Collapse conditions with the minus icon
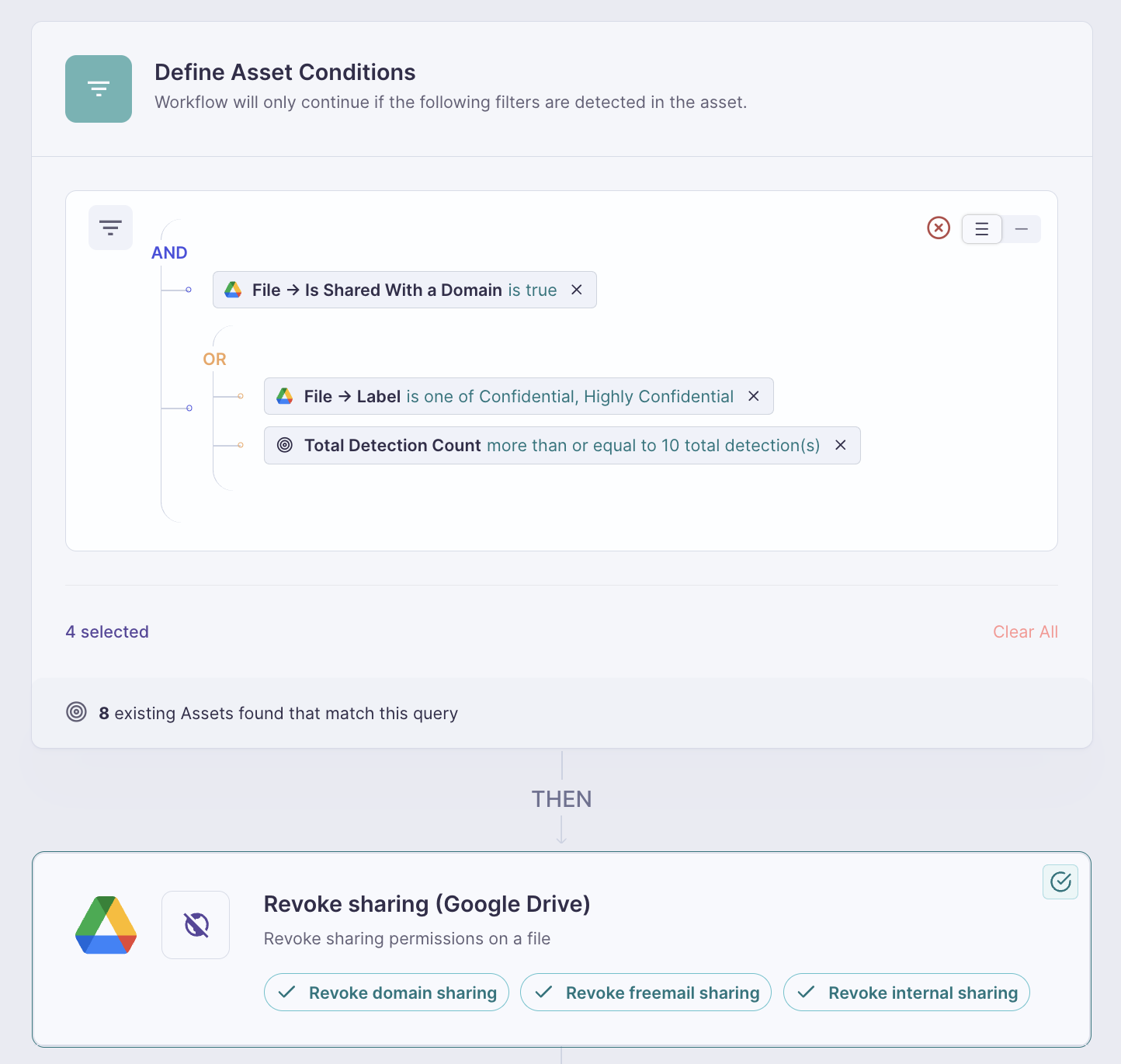 [1022, 229]
